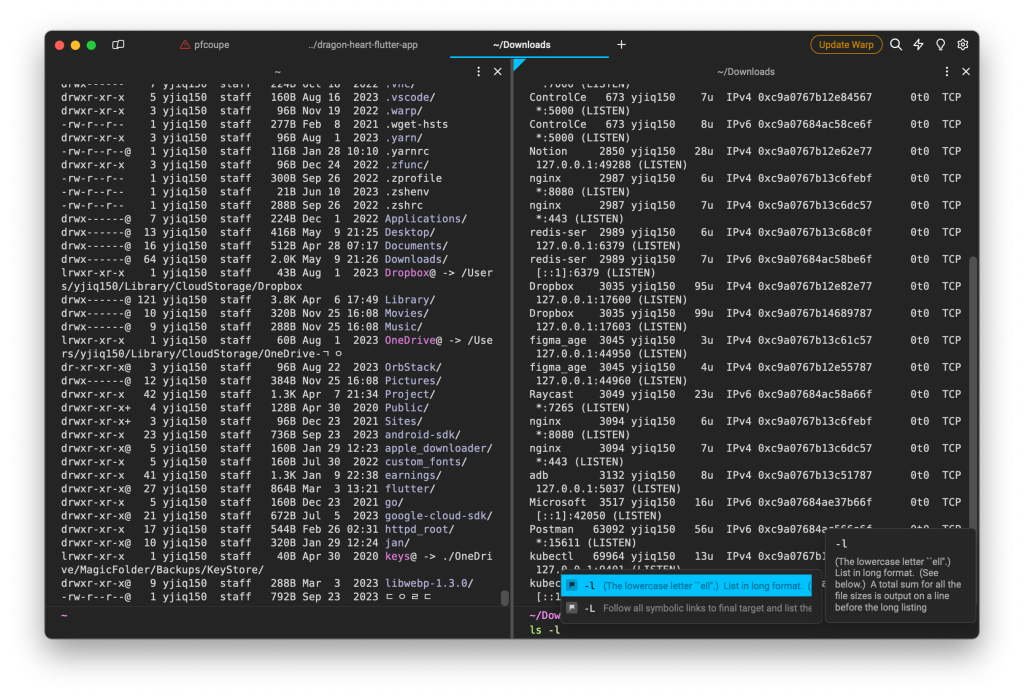
Task: Click the Desktop/ directory name
Action: tap(410, 232)
